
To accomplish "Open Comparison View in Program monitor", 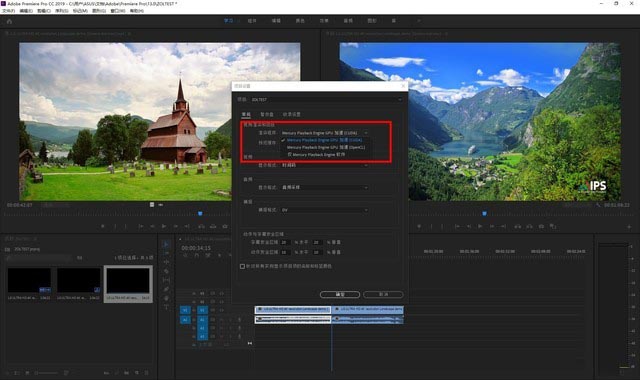I will coord(553,226).
